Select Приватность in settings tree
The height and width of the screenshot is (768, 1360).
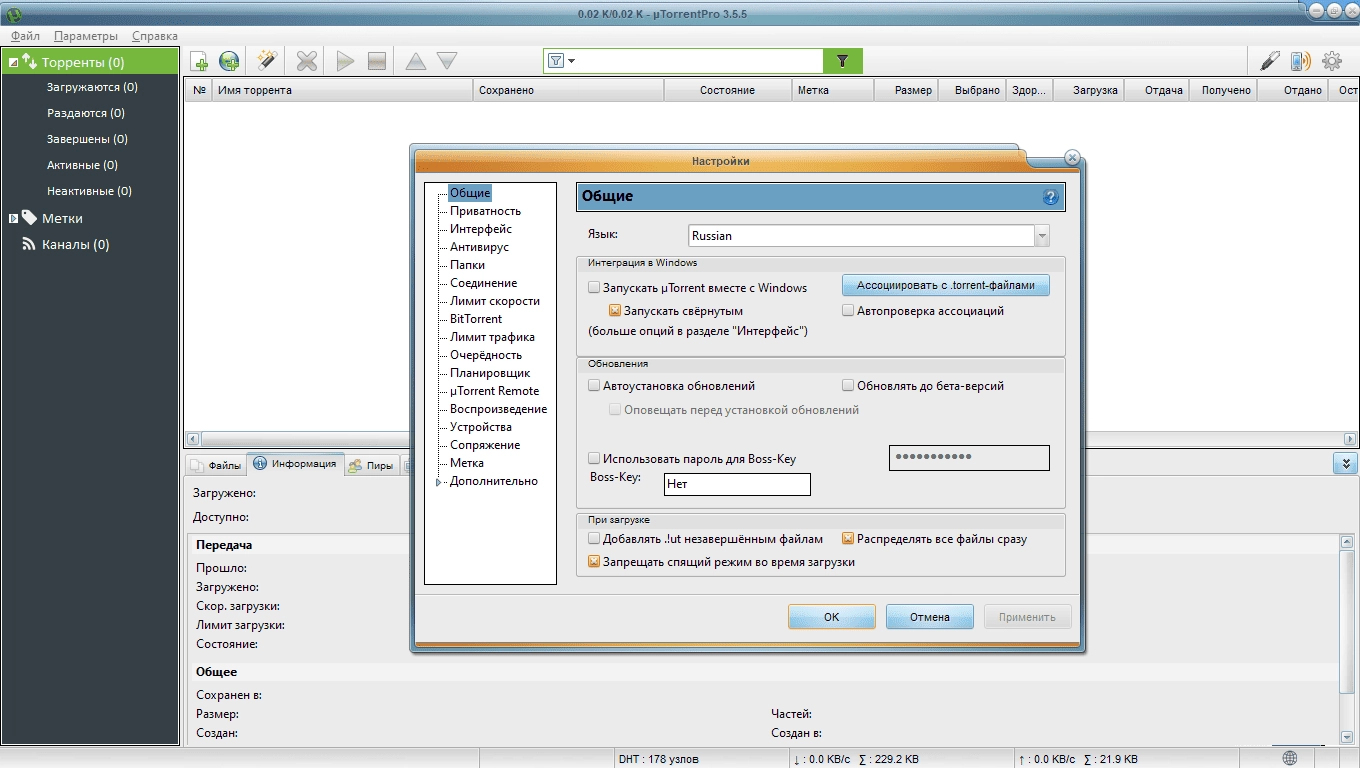[x=485, y=211]
